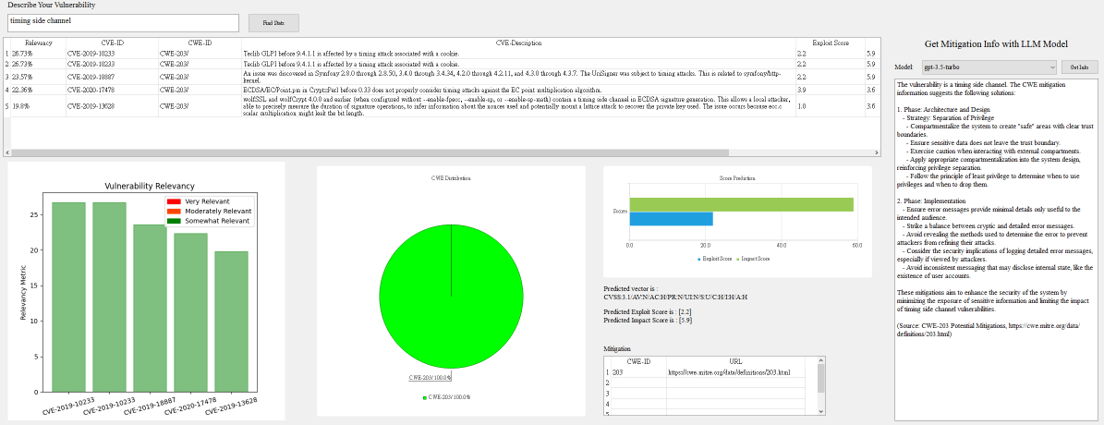
Task: Click the blue Exploit Score bar
Action: pos(671,219)
